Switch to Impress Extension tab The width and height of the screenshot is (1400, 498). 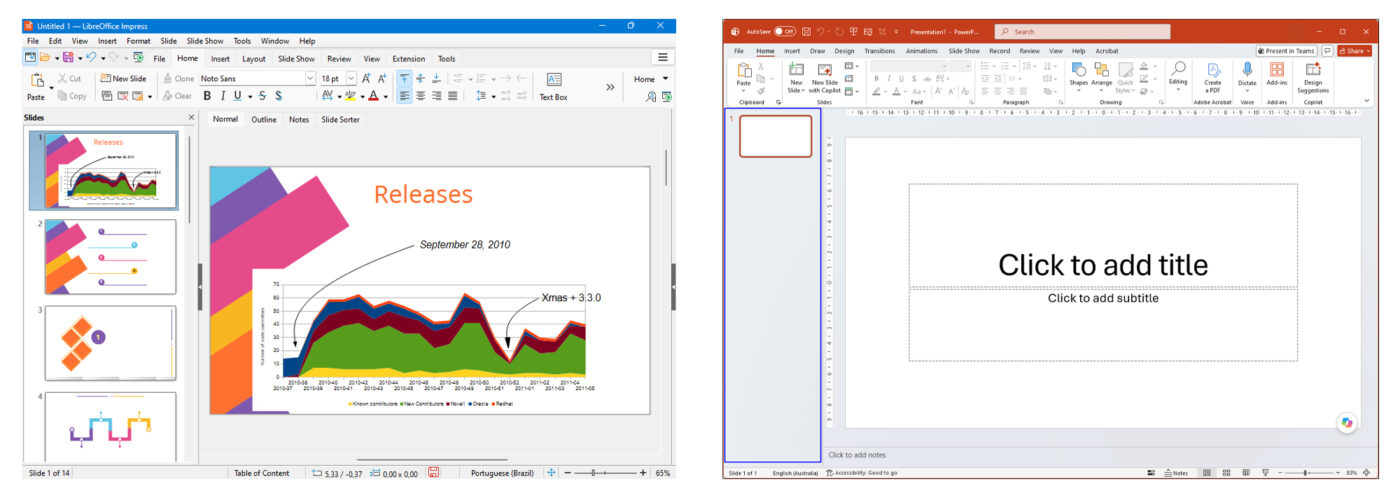(408, 59)
